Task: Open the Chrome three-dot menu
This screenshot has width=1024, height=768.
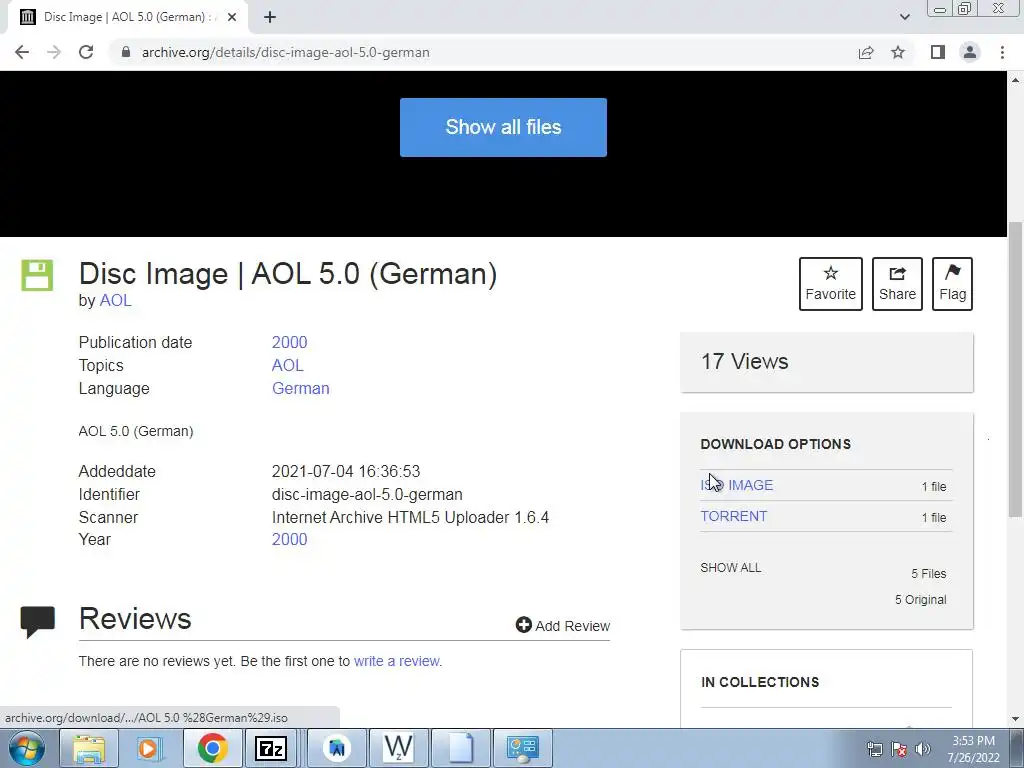Action: point(1002,52)
